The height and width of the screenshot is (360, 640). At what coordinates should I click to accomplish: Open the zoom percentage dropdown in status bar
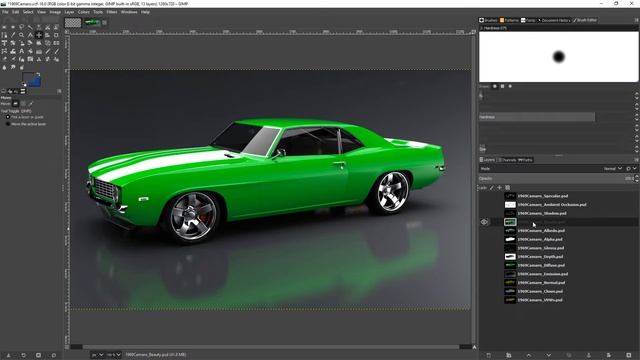click(x=113, y=355)
